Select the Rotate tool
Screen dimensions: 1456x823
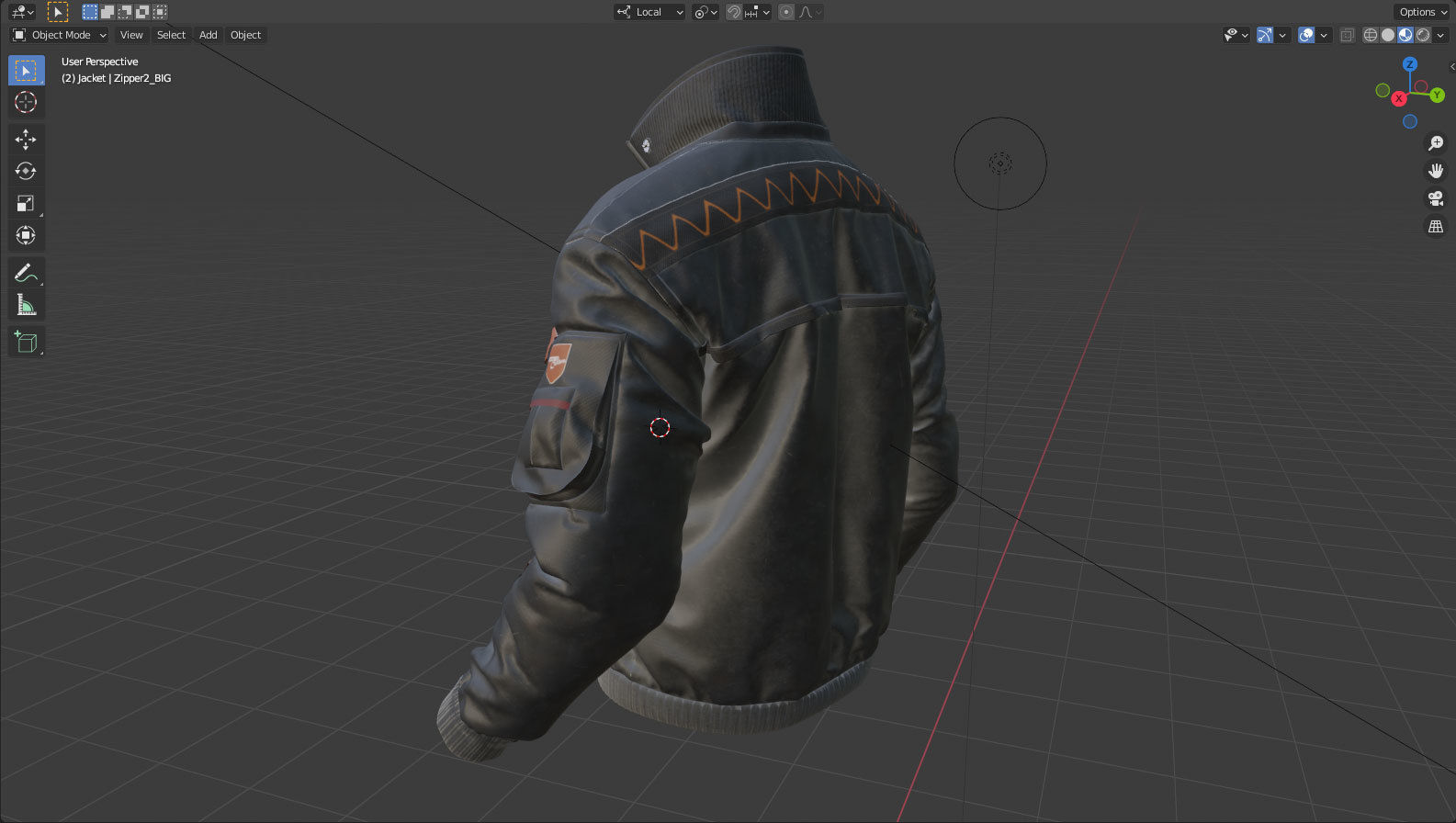[x=26, y=171]
